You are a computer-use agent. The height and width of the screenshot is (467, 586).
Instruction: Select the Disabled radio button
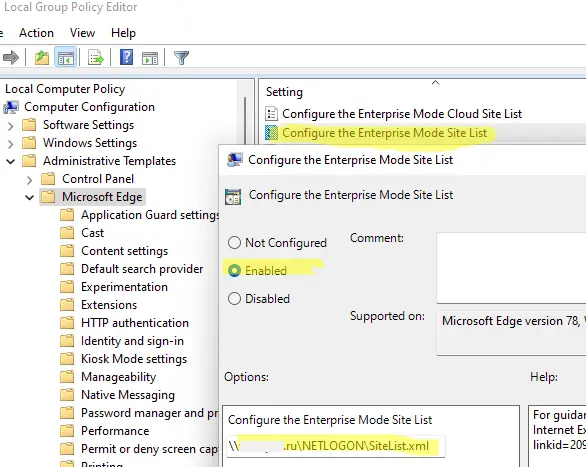(234, 299)
